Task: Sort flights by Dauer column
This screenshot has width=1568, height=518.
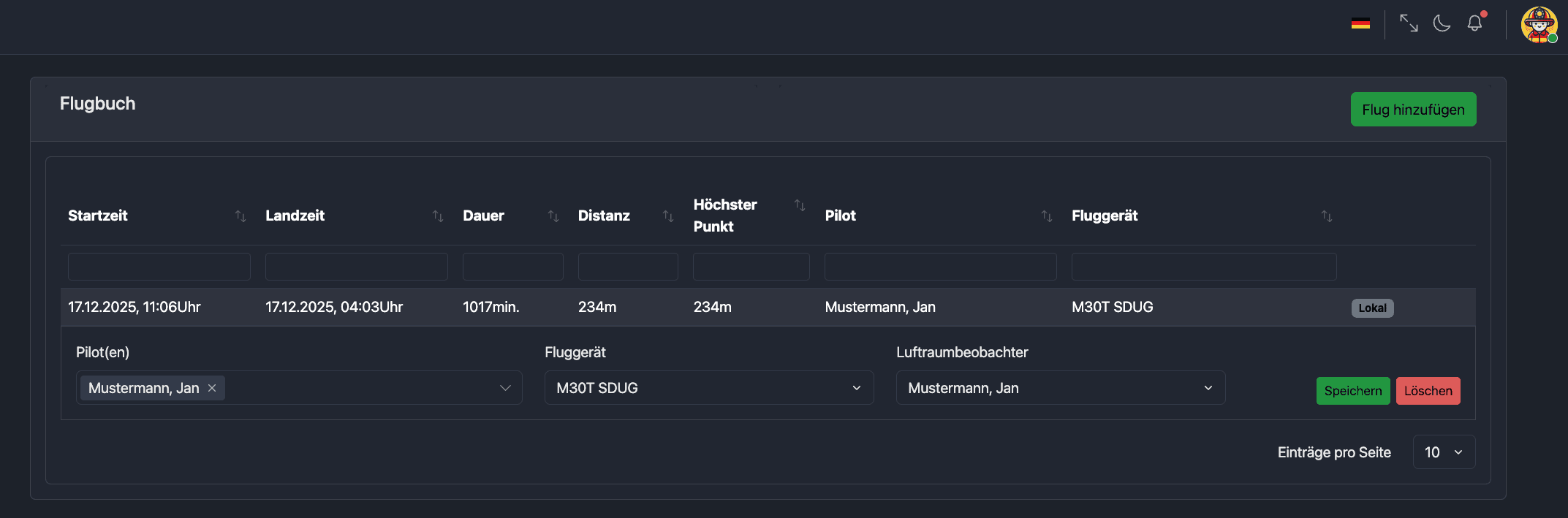Action: coord(553,216)
